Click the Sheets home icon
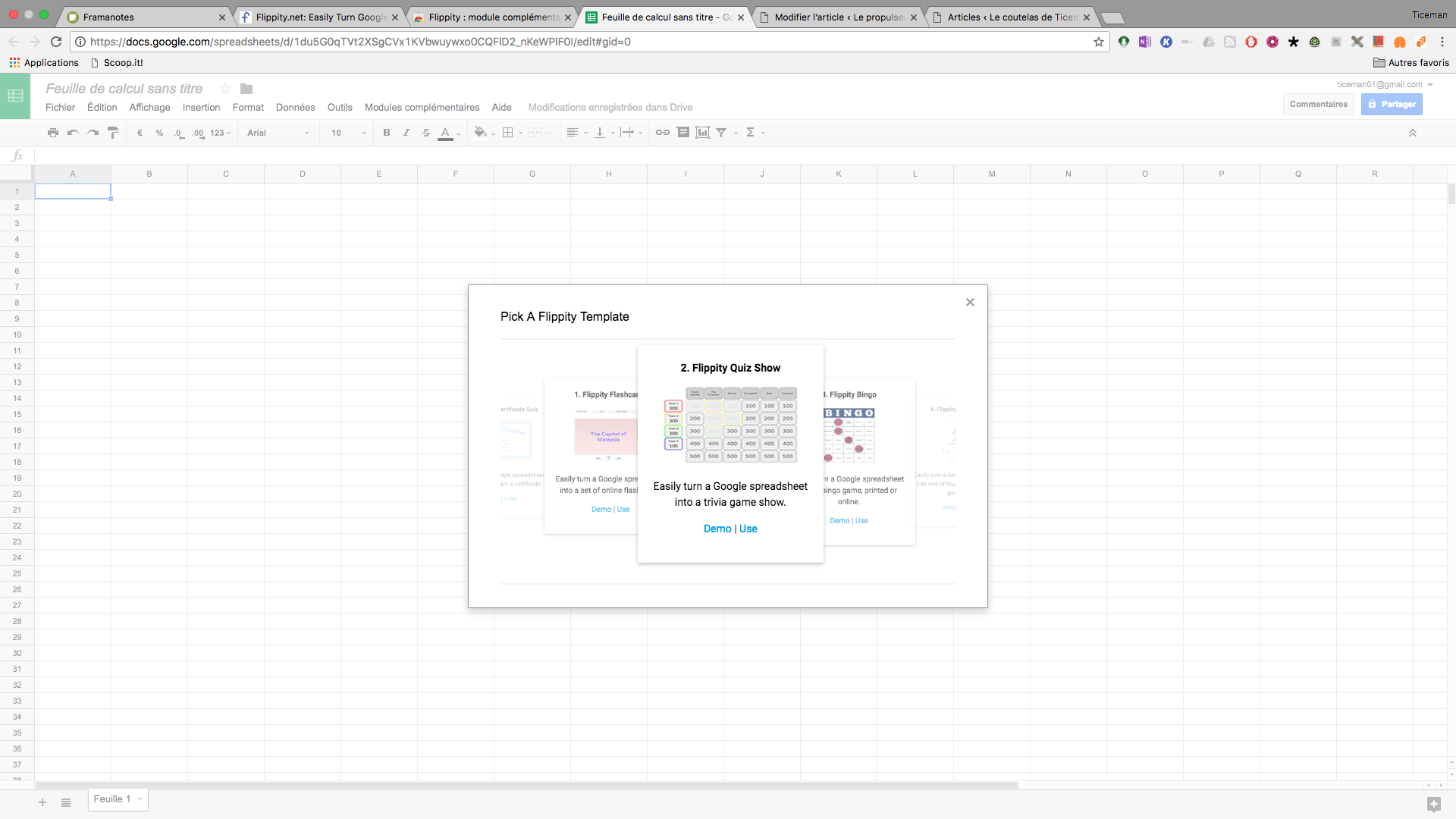1456x819 pixels. coord(15,96)
